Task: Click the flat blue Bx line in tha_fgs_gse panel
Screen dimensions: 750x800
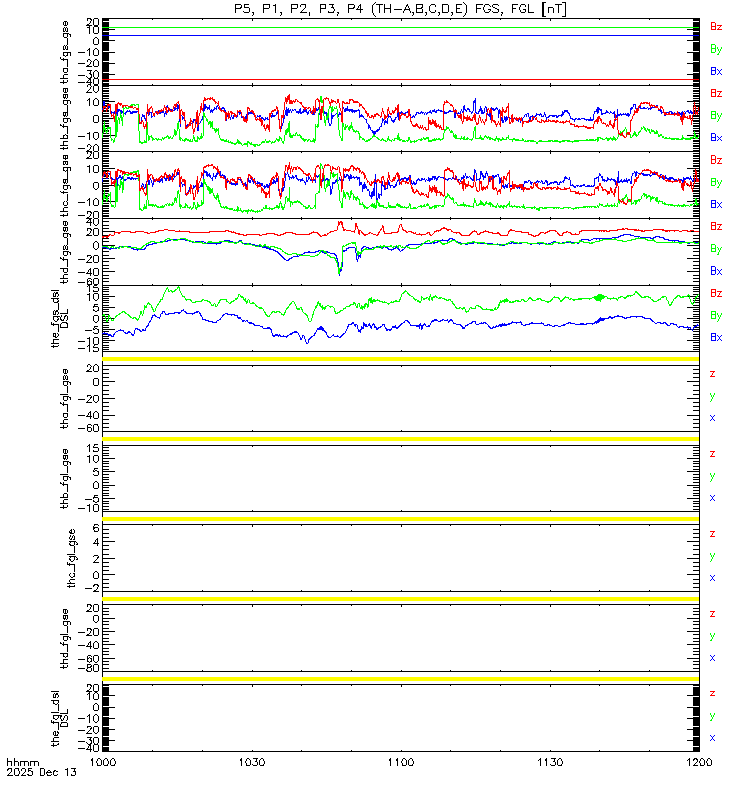Action: coord(401,36)
